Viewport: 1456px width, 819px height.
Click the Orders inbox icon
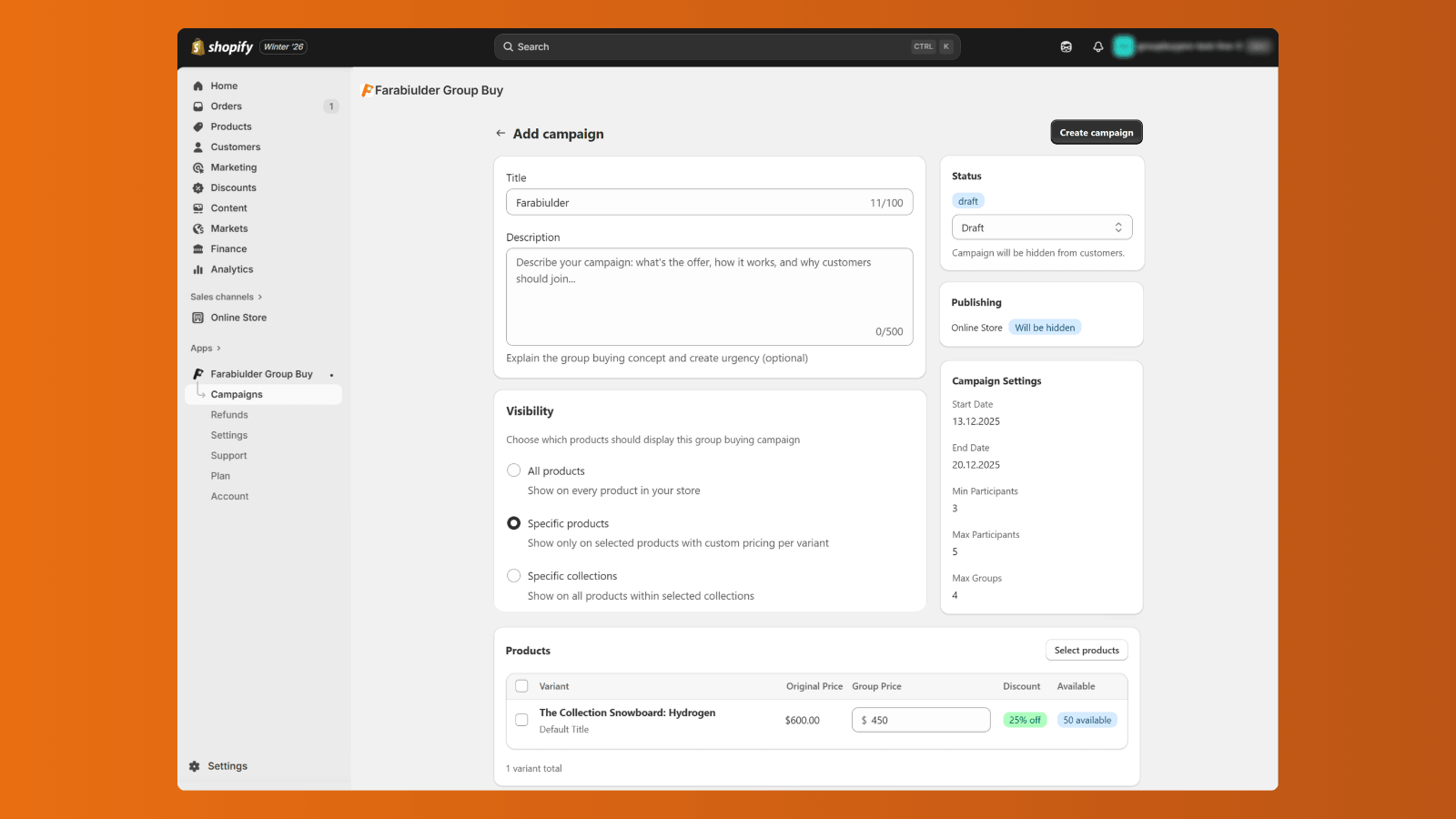[x=198, y=106]
